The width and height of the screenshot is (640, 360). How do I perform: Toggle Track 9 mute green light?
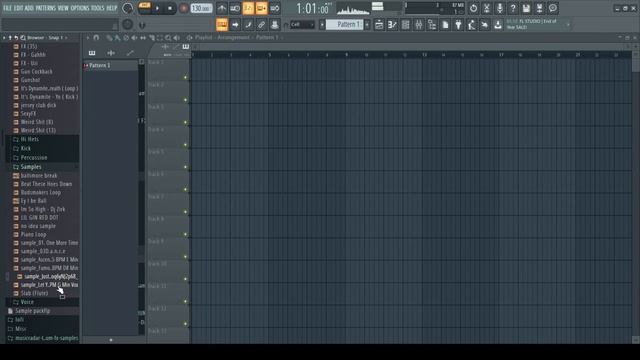point(185,257)
